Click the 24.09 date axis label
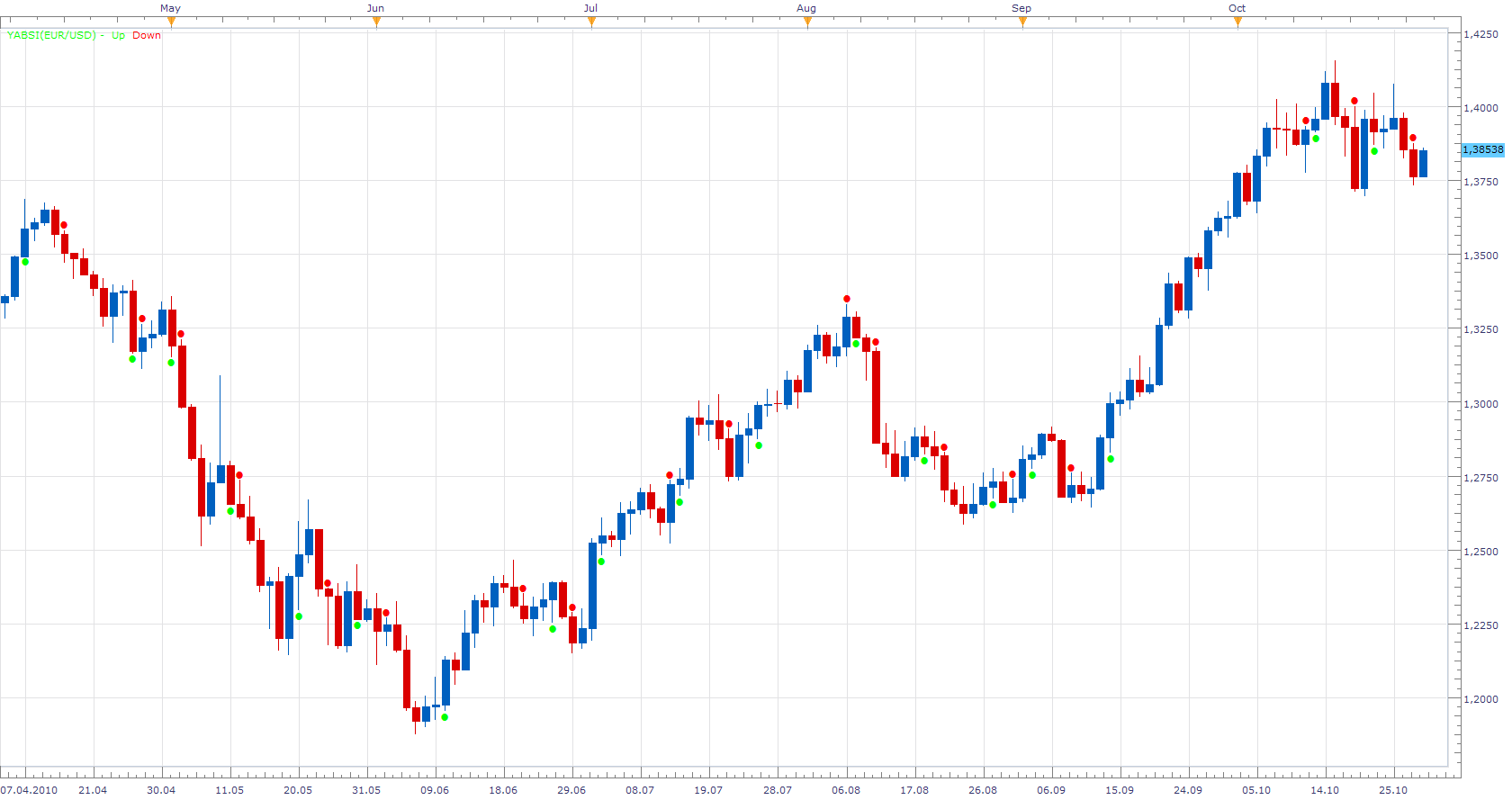The height and width of the screenshot is (800, 1512). point(1188,790)
